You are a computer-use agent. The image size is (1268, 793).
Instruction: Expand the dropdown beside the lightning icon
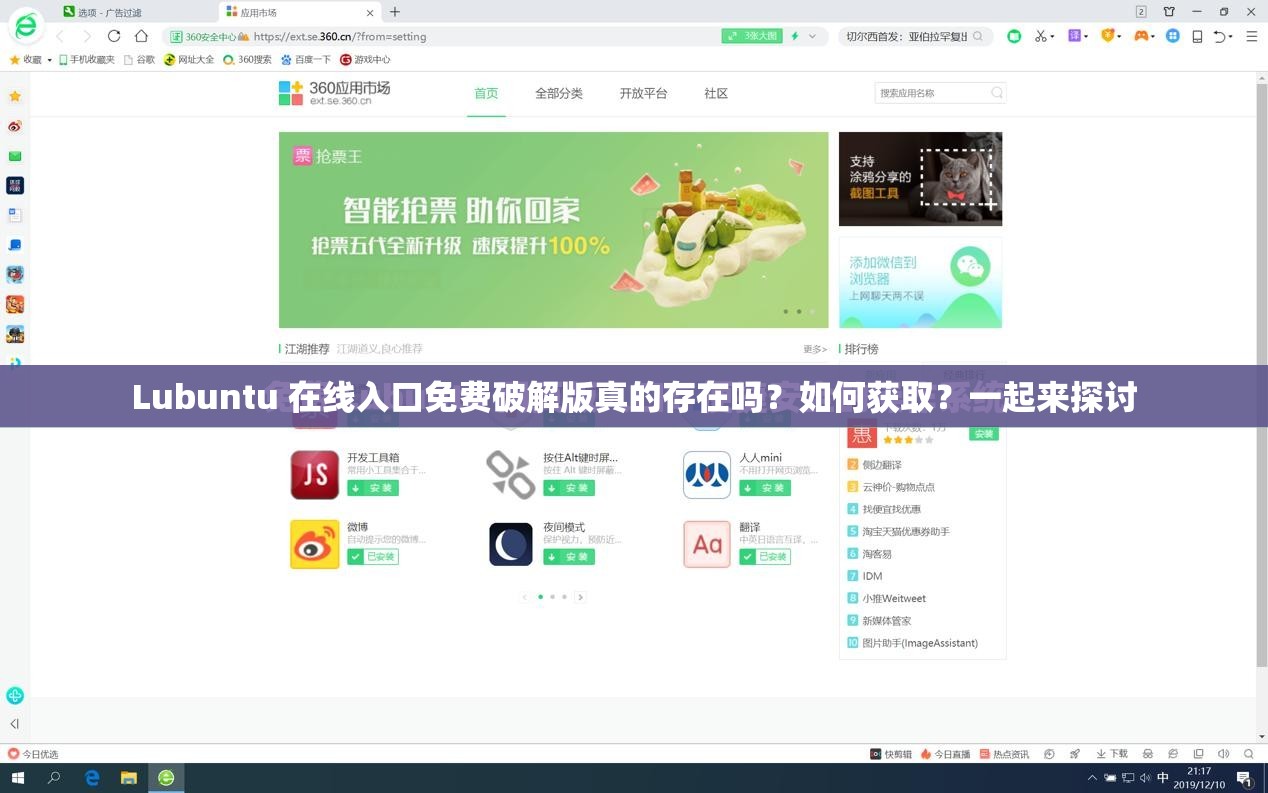(810, 36)
